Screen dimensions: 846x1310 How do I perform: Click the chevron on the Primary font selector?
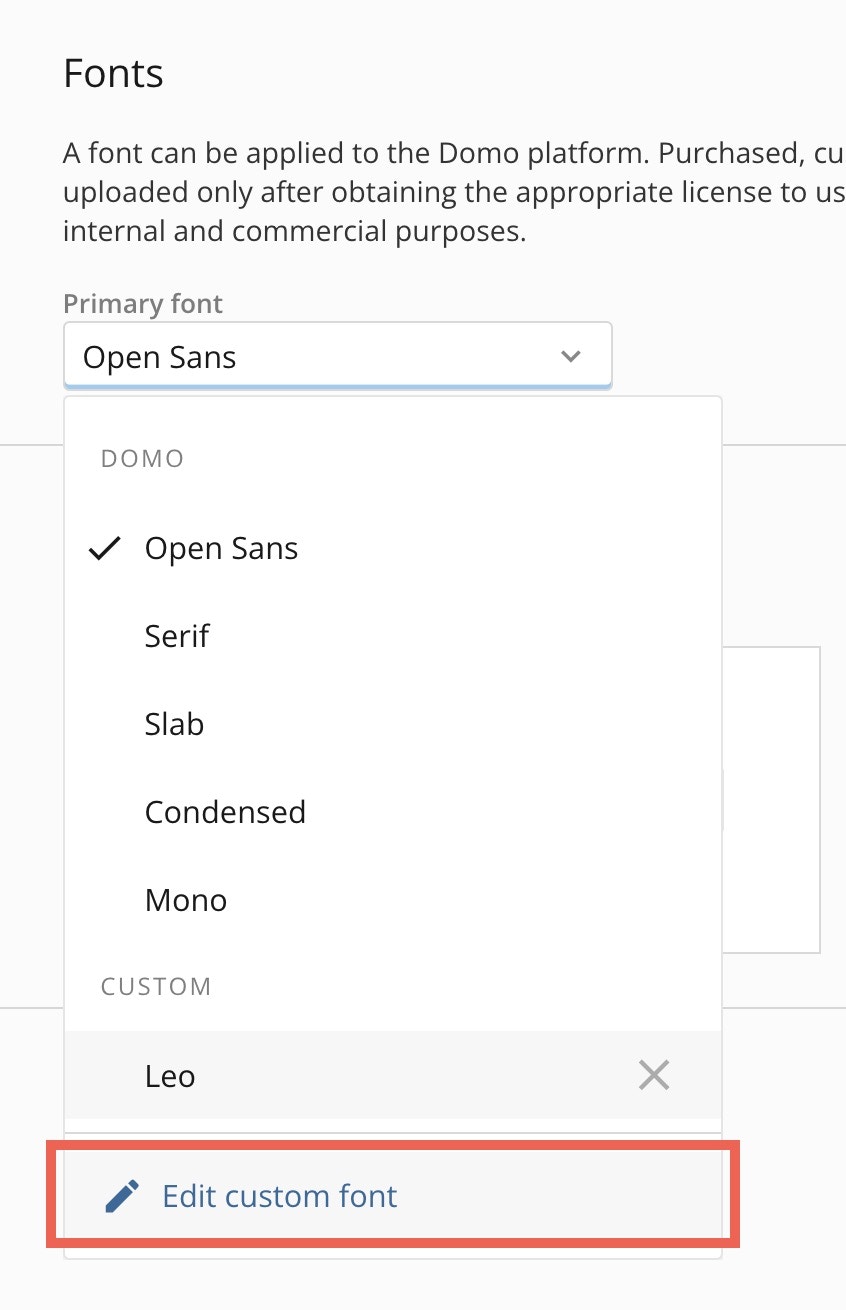tap(569, 355)
